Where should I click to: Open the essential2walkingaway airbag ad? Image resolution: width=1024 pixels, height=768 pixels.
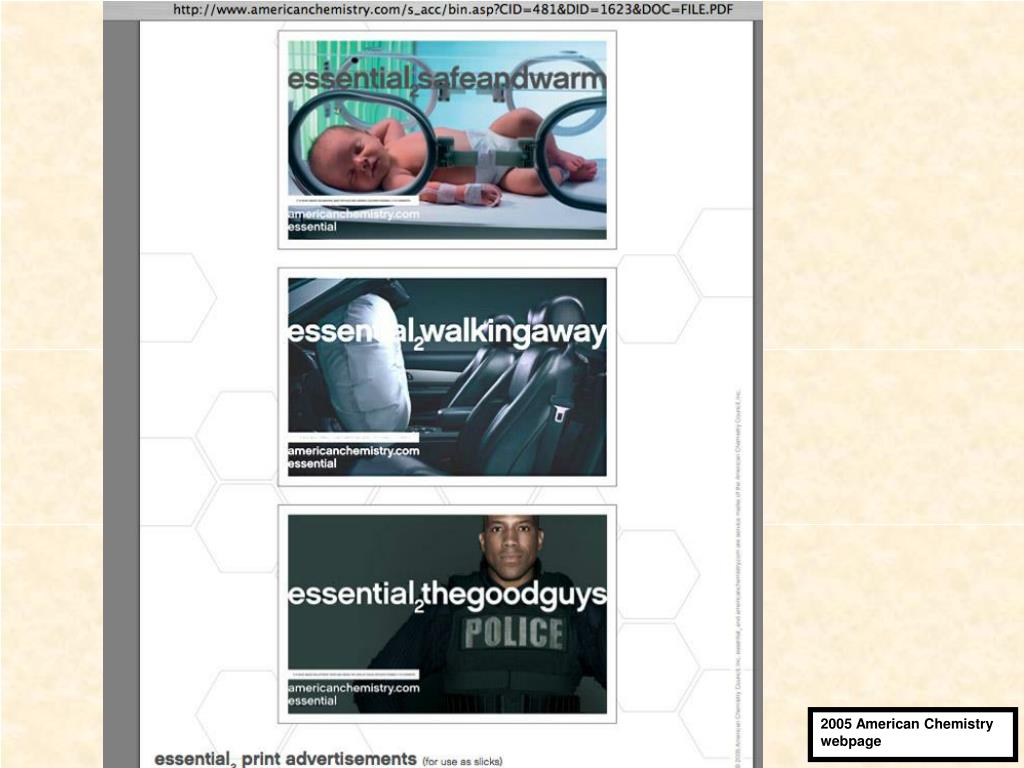pyautogui.click(x=447, y=377)
